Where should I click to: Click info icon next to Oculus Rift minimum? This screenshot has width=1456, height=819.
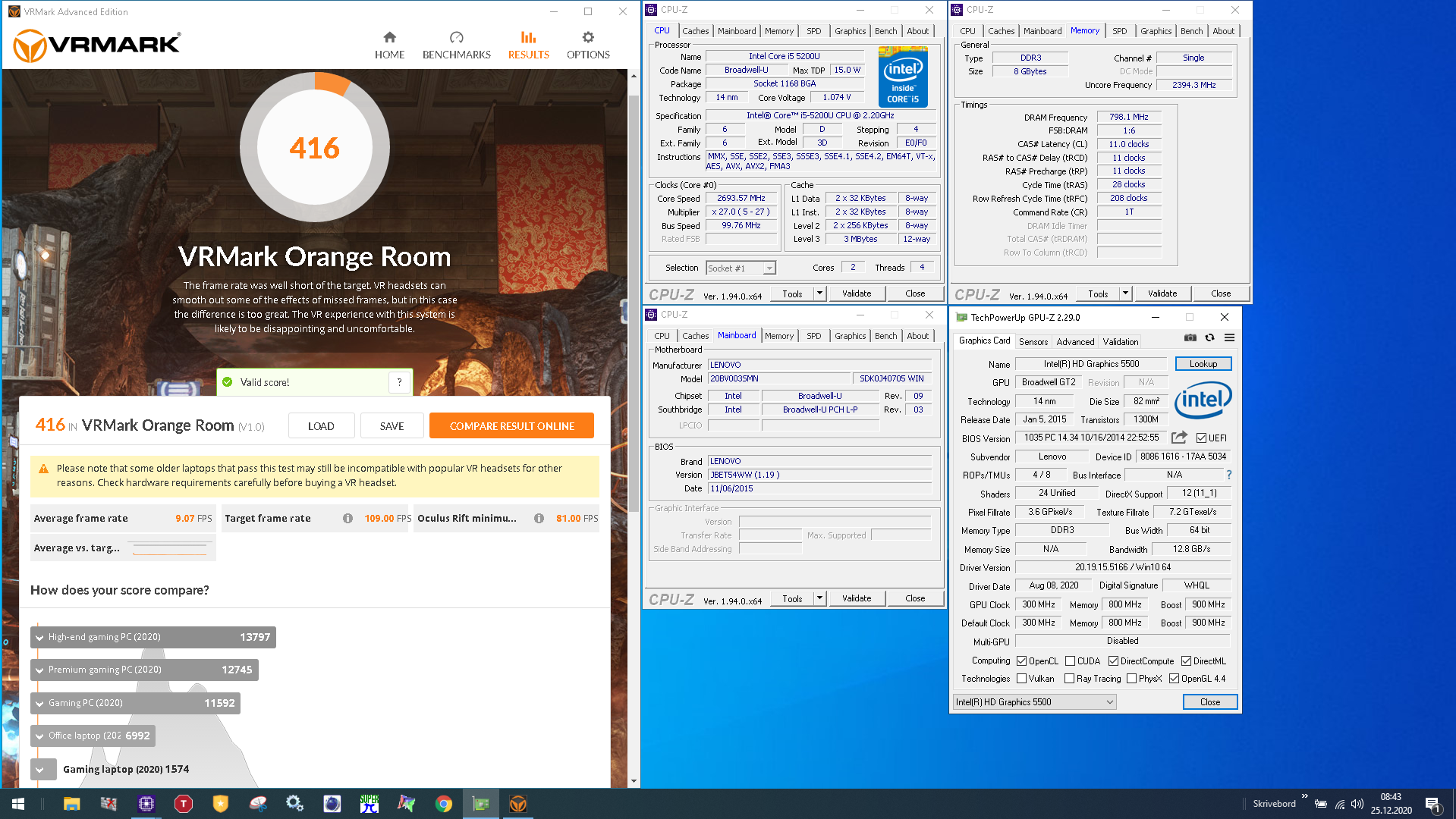tap(539, 519)
